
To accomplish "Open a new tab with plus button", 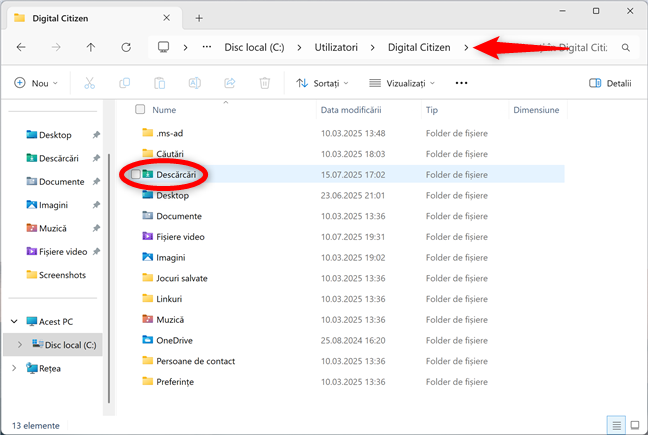I will (199, 17).
